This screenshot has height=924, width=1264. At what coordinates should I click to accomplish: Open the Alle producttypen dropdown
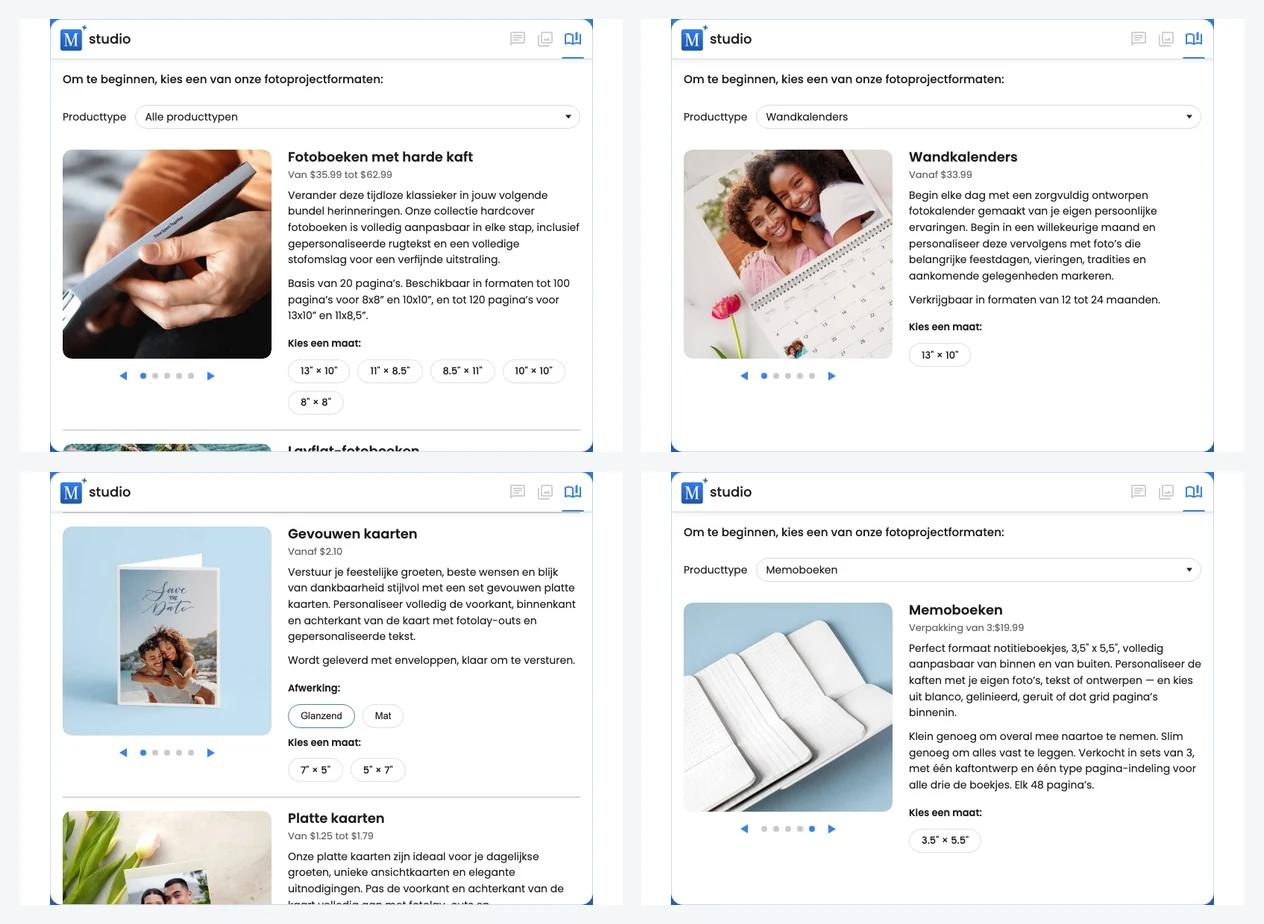point(358,117)
